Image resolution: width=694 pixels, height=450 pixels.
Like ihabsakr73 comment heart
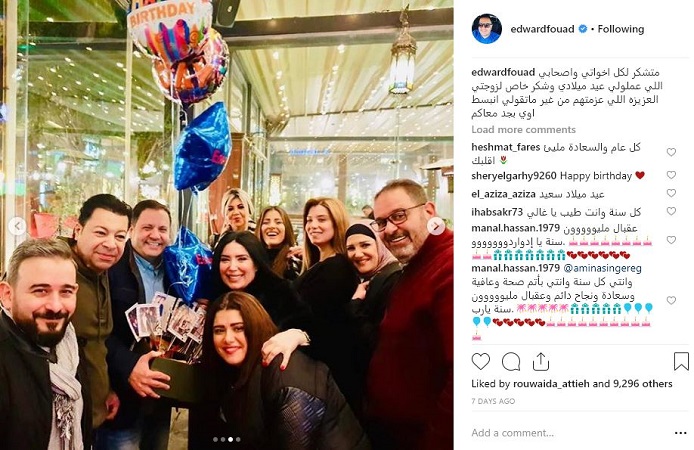click(x=671, y=212)
